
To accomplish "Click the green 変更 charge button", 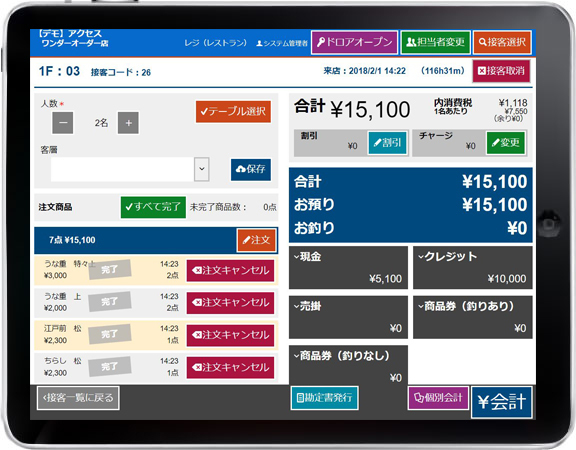I will point(506,143).
